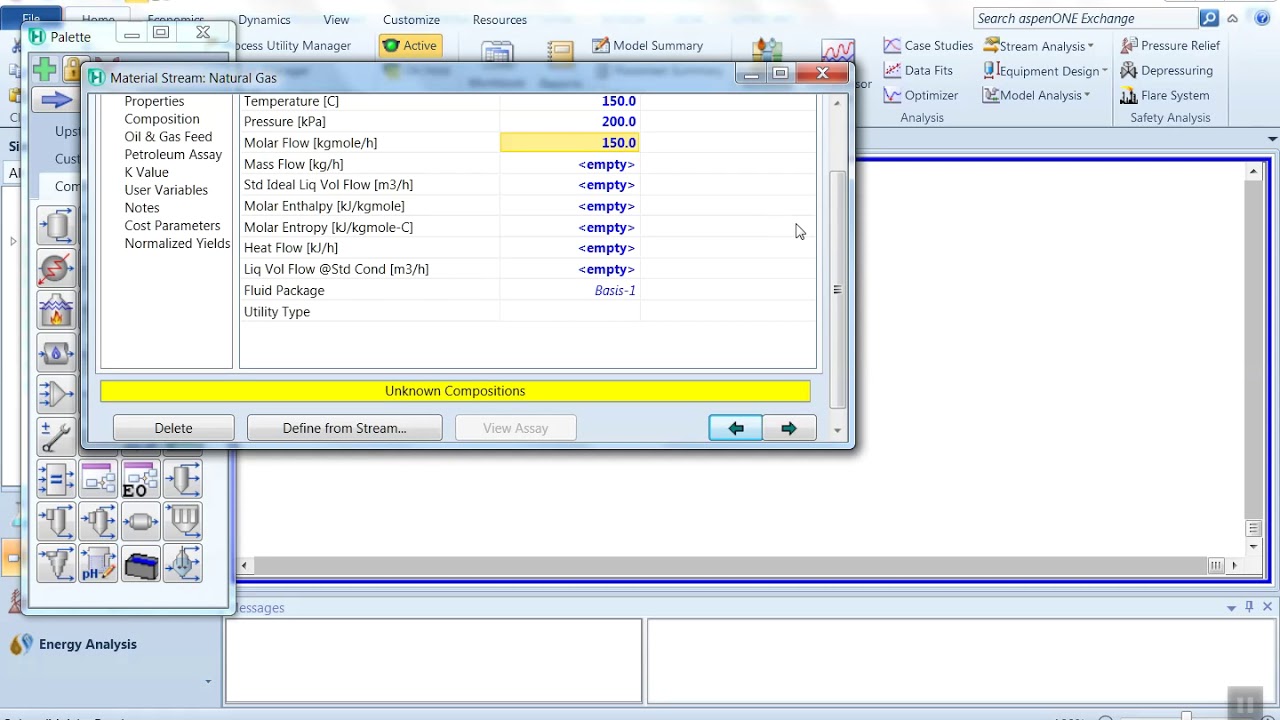
Task: Pick the adjust wrench icon in Palette
Action: coord(56,436)
